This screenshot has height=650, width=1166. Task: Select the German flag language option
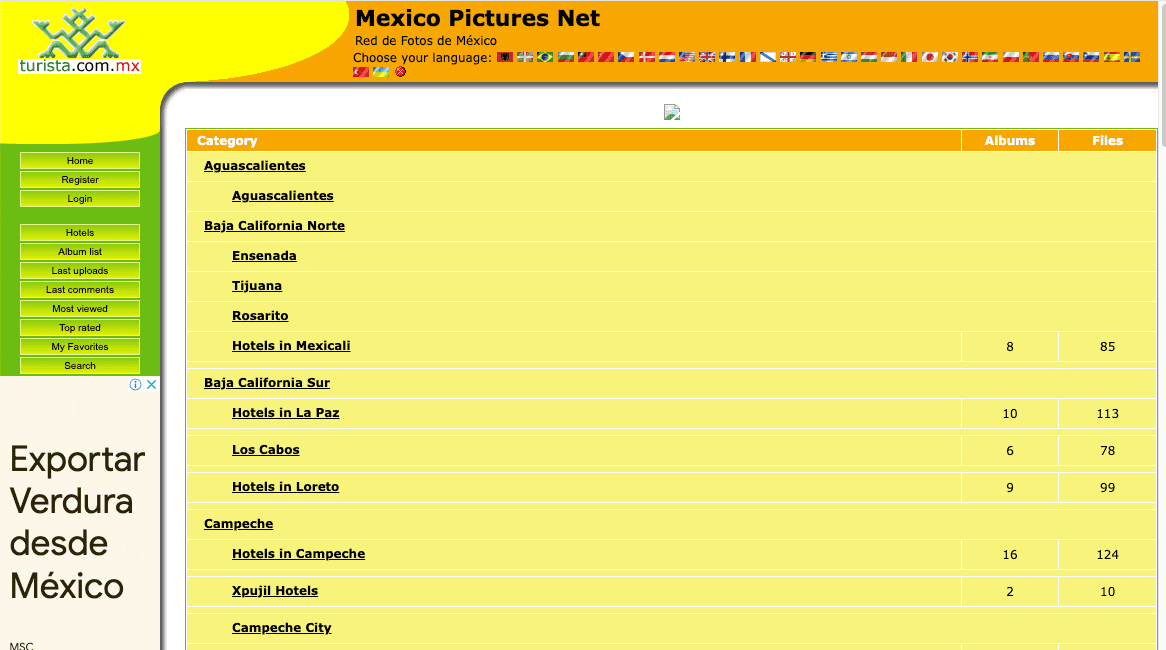[x=808, y=57]
